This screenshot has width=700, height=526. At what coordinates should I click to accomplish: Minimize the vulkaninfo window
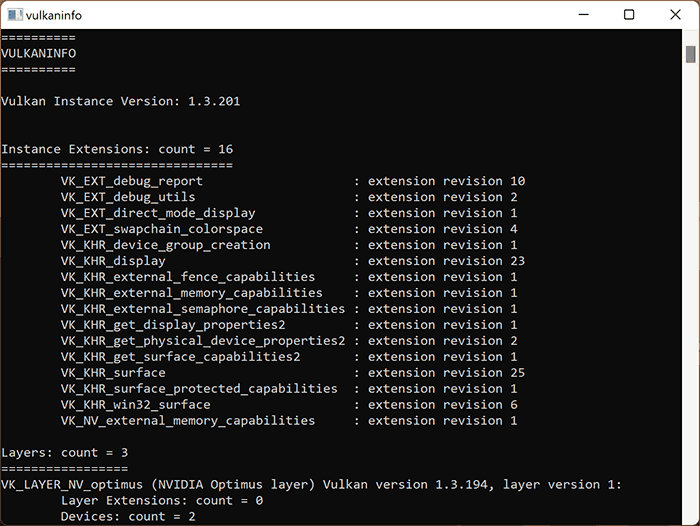point(583,15)
